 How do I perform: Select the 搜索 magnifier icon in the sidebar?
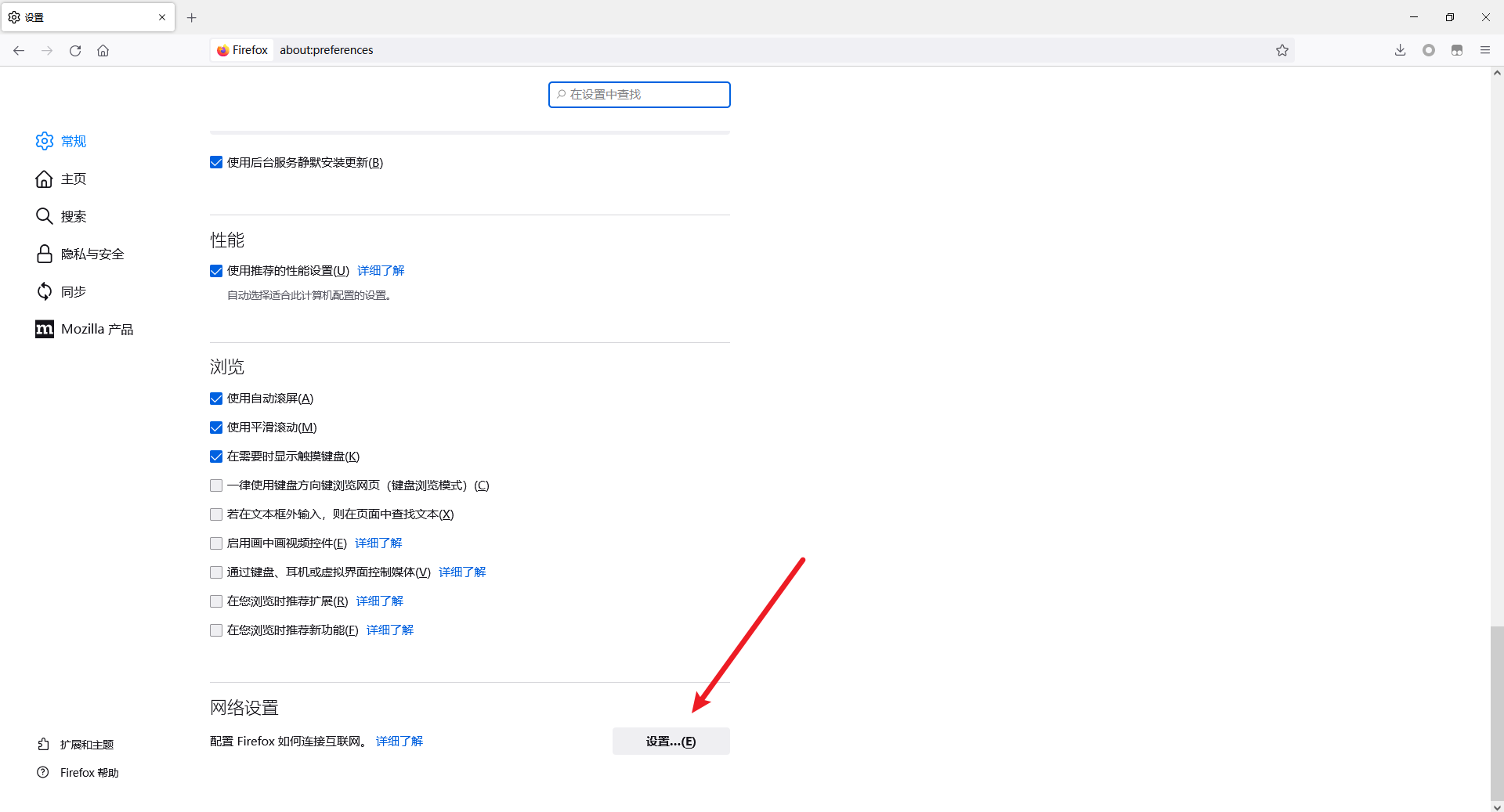coord(45,216)
